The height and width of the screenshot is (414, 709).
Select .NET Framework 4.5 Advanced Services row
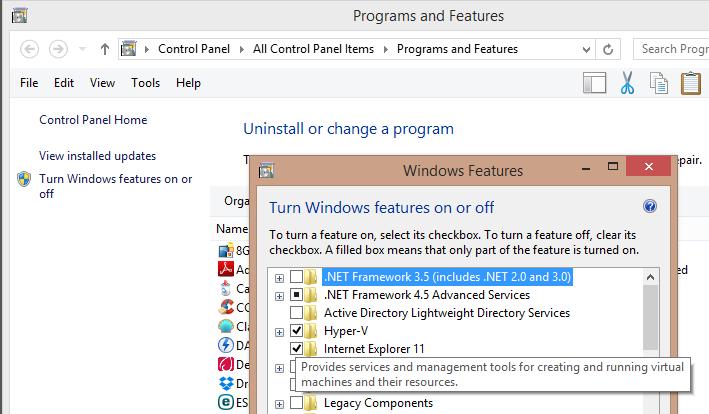coord(427,295)
